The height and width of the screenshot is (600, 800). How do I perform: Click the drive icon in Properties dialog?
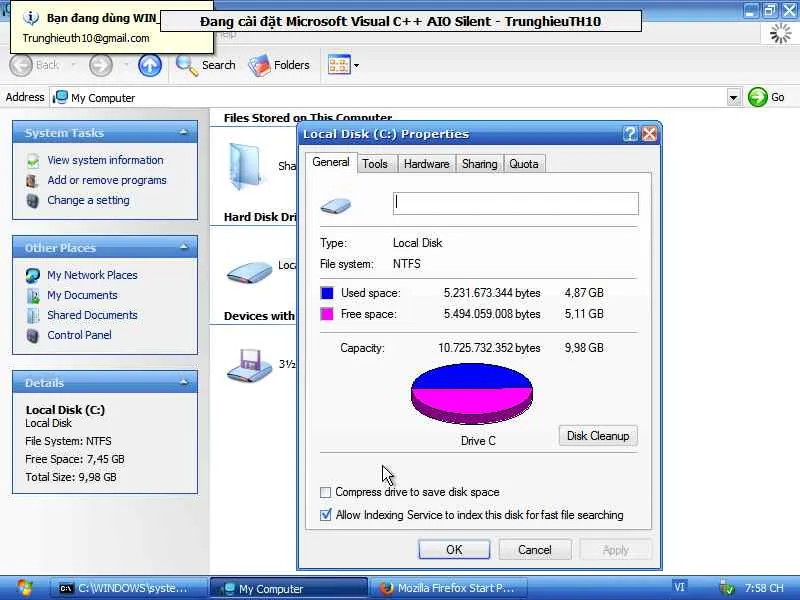coord(335,206)
